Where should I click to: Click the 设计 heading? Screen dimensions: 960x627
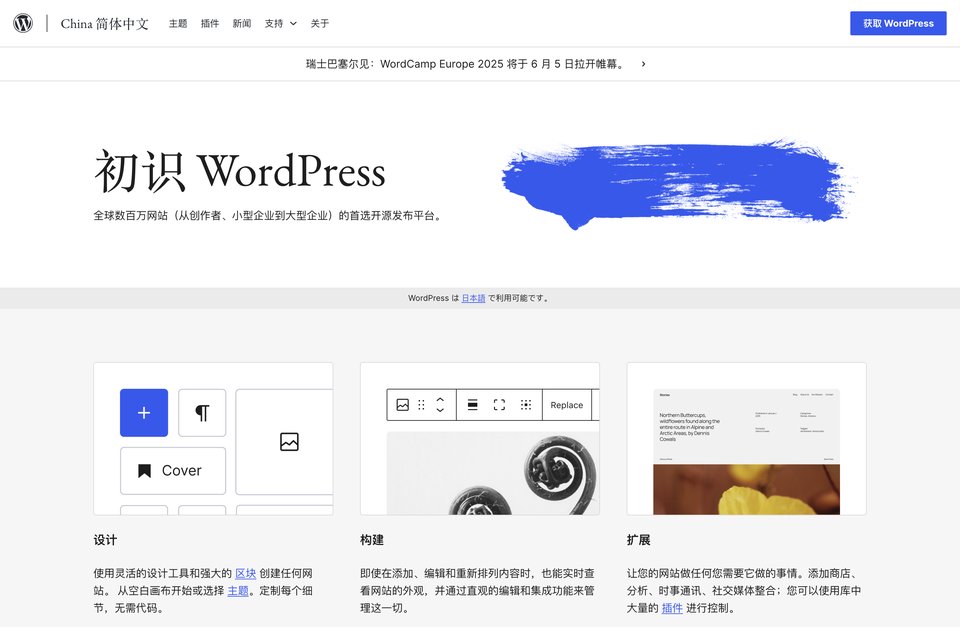pyautogui.click(x=105, y=539)
